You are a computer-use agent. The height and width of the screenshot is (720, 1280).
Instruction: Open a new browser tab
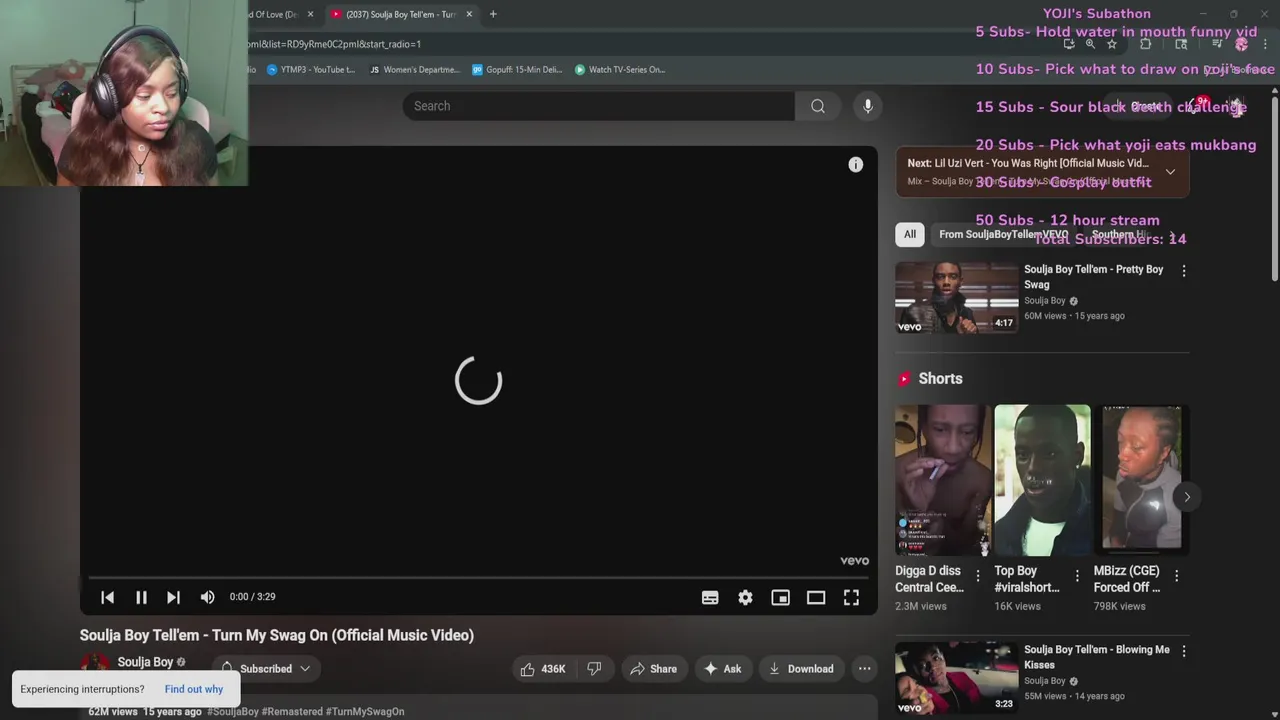[x=493, y=14]
